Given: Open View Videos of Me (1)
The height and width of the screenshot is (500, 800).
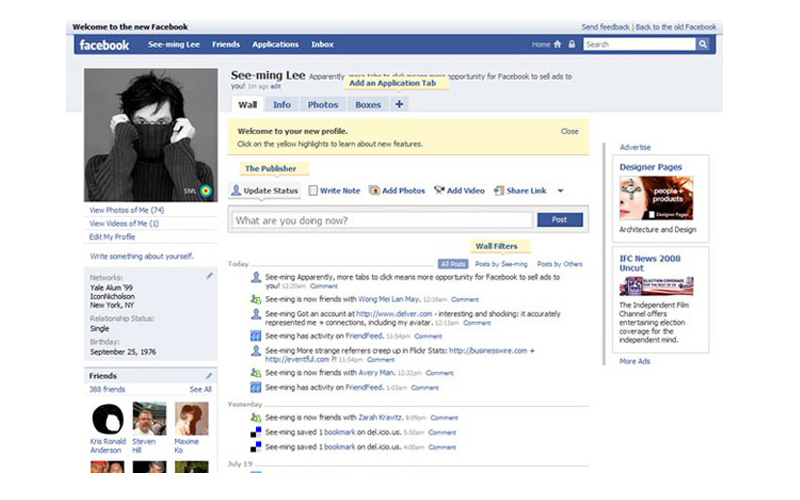Looking at the screenshot, I should coord(124,223).
